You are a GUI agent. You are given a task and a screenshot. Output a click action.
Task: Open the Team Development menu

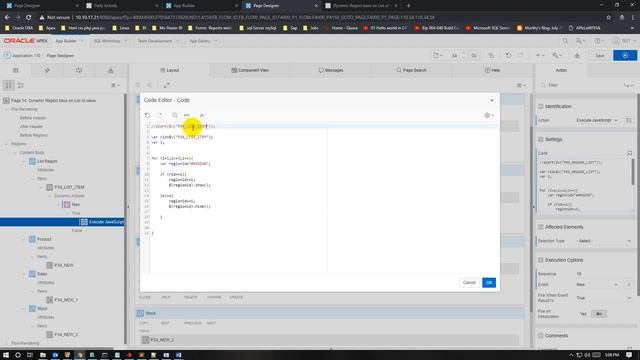[157, 41]
